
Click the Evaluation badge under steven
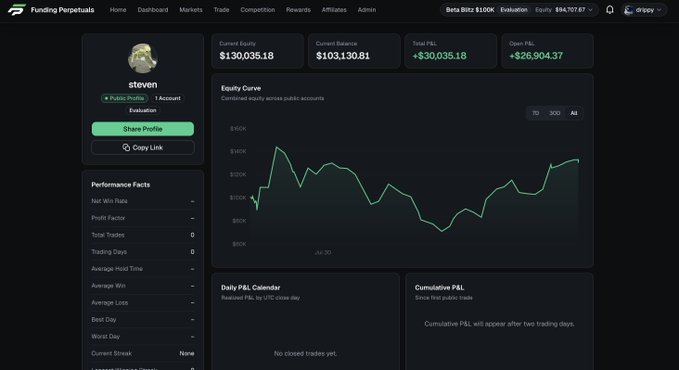(x=142, y=110)
